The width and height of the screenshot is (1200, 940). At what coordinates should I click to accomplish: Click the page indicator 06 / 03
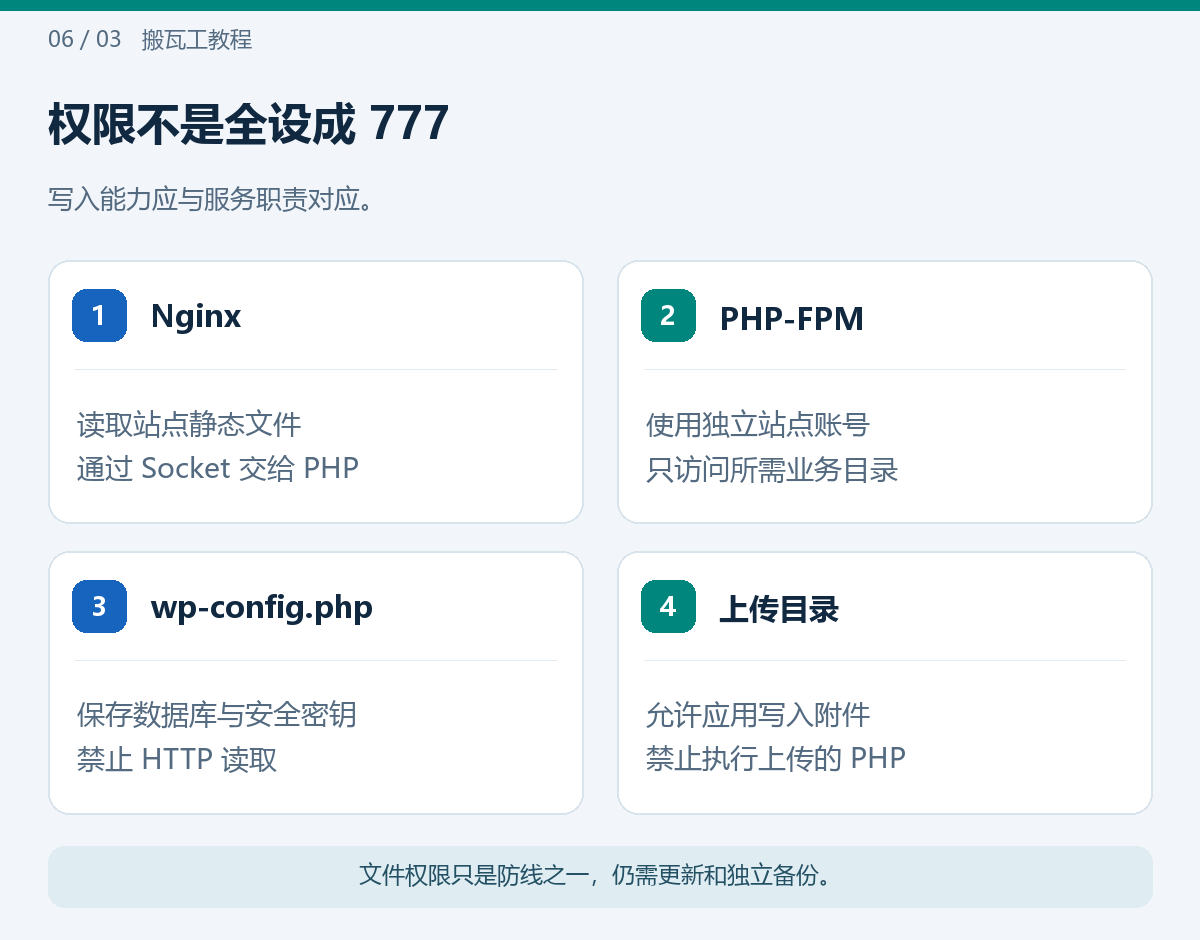coord(85,40)
